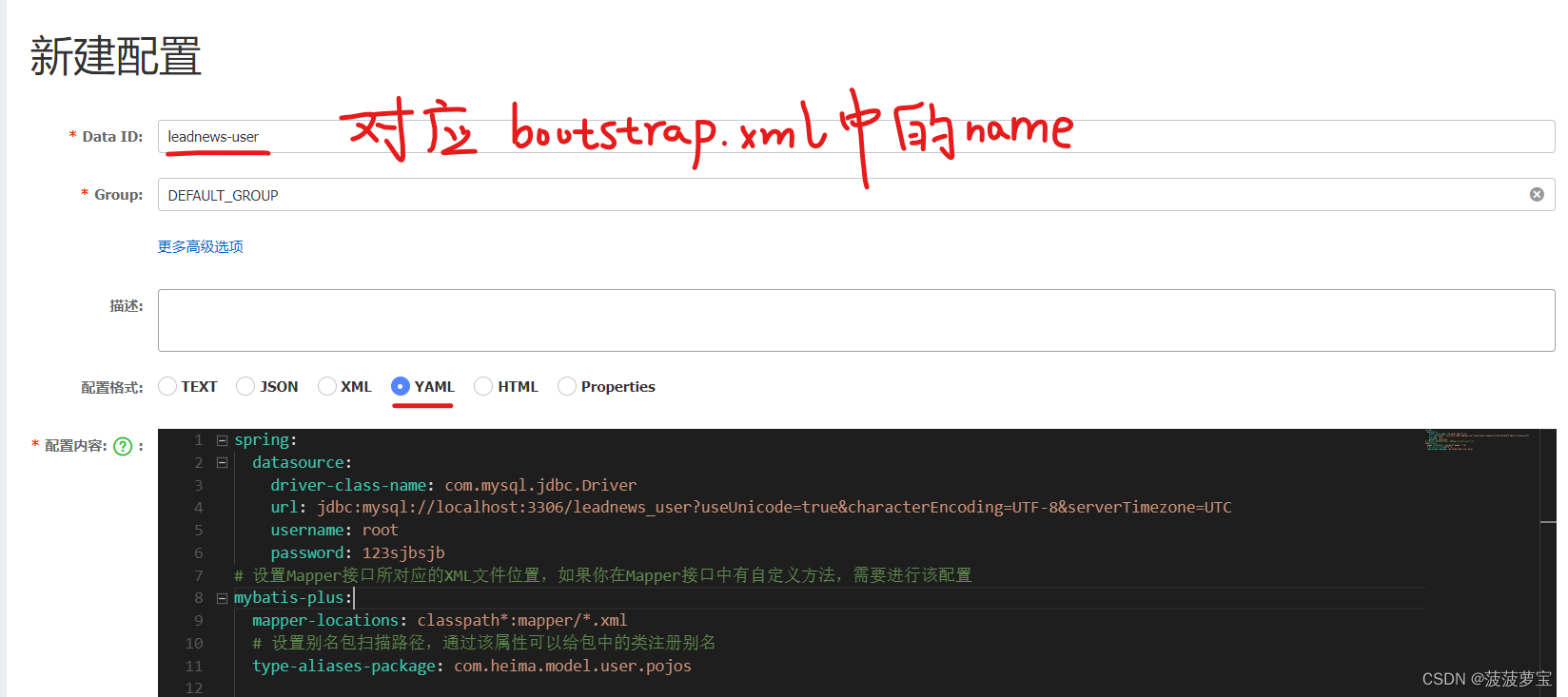Choose the Properties format option
The height and width of the screenshot is (697, 1568).
point(567,386)
